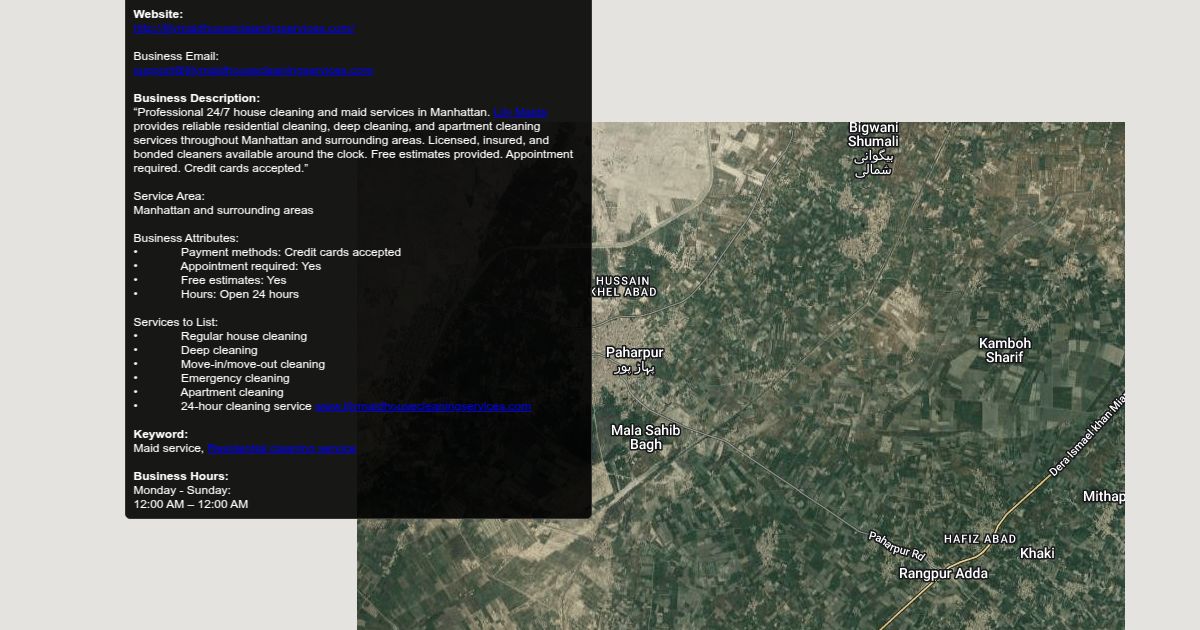
Task: Click "Maid service," keyword text
Action: click(169, 449)
